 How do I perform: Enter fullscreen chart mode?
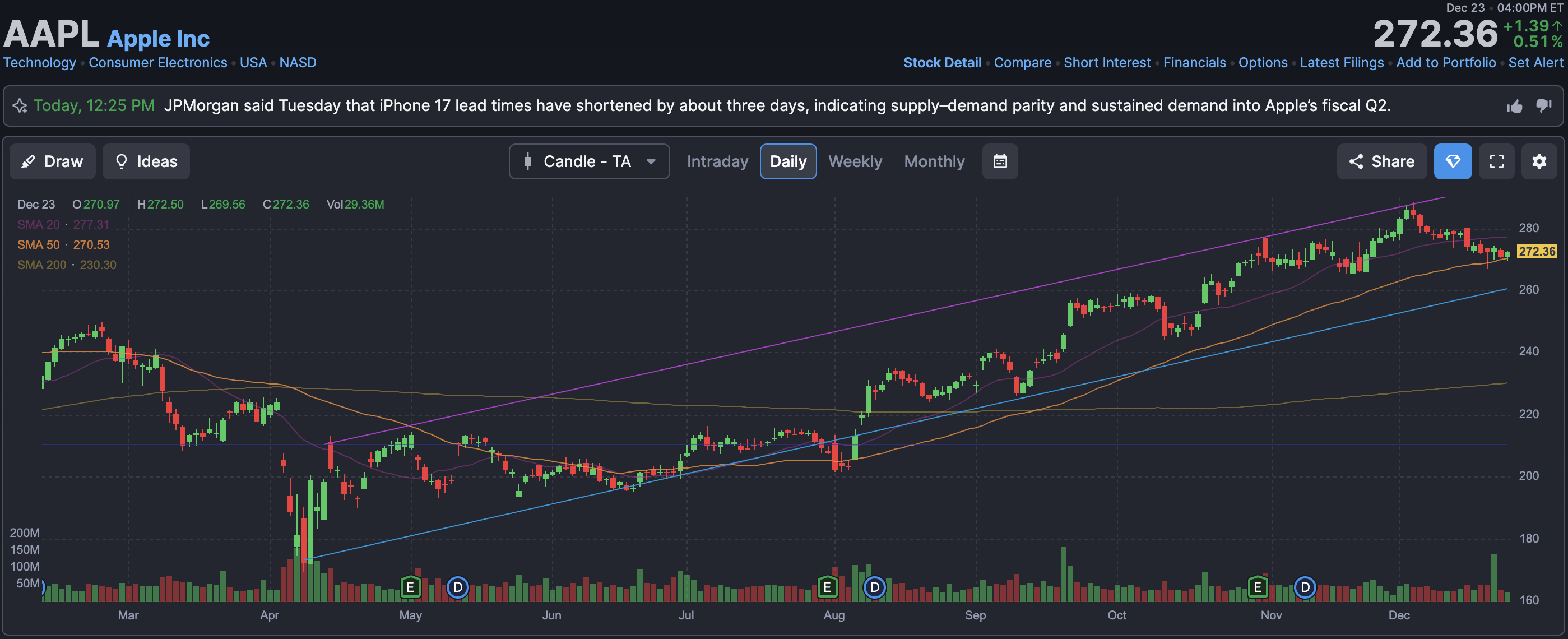point(1496,161)
